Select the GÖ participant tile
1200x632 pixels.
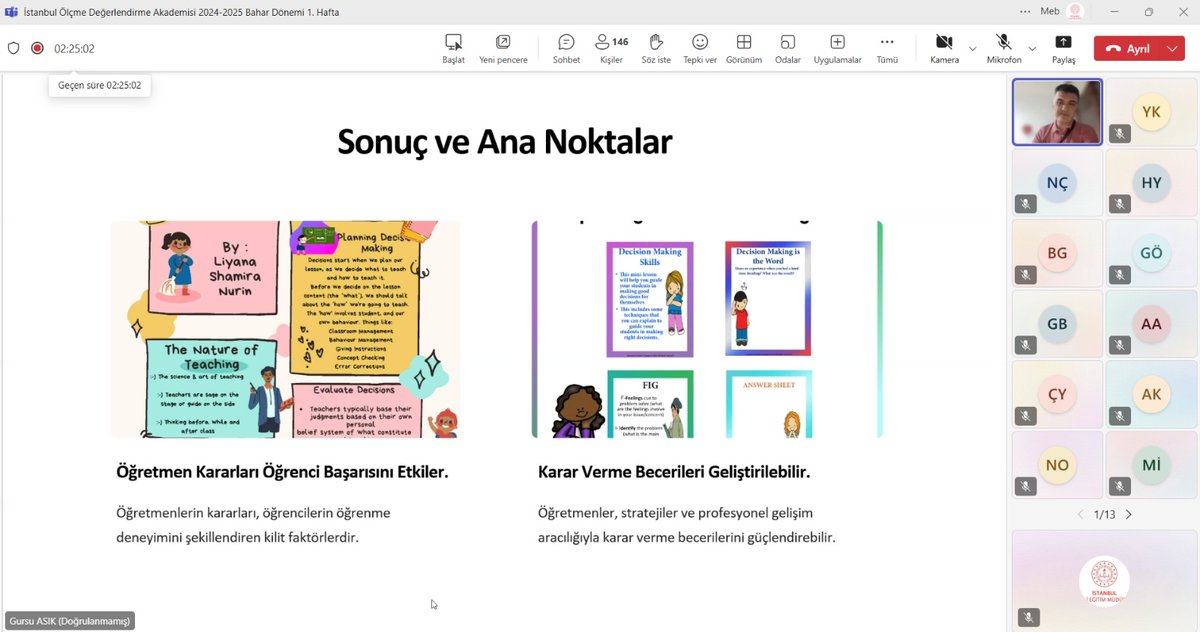pyautogui.click(x=1151, y=253)
